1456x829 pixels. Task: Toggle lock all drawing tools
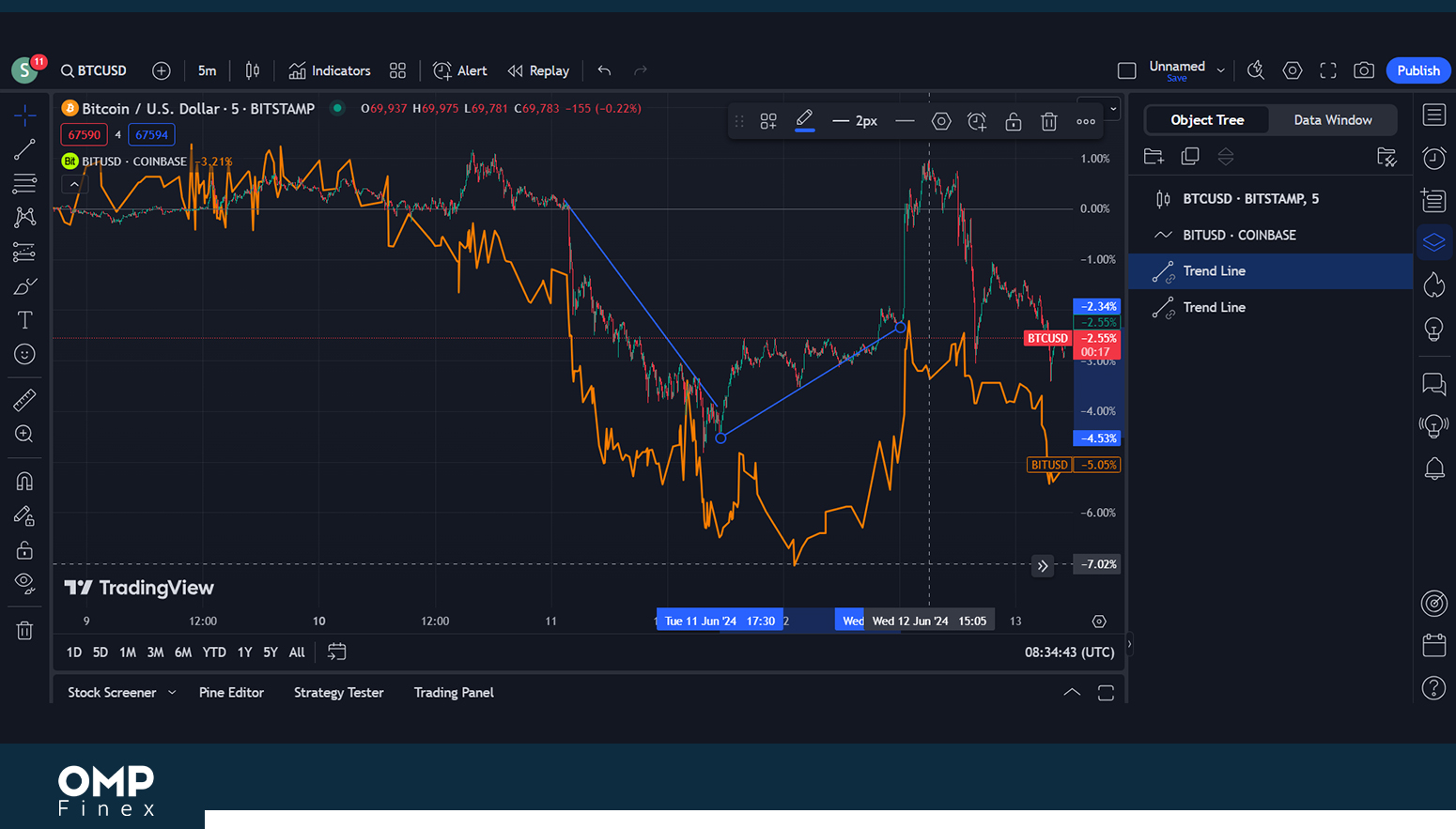point(24,549)
